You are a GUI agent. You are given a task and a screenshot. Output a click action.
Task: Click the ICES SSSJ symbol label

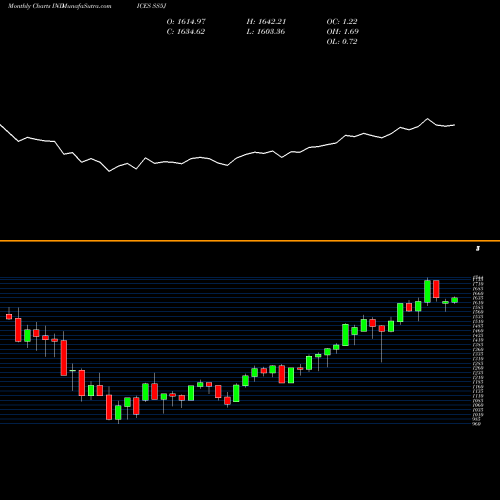pos(151,6)
